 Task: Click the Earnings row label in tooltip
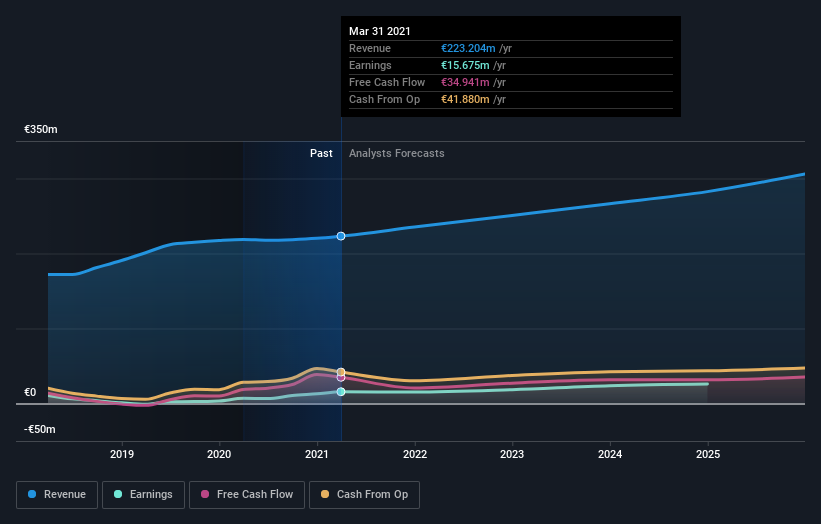coord(370,65)
